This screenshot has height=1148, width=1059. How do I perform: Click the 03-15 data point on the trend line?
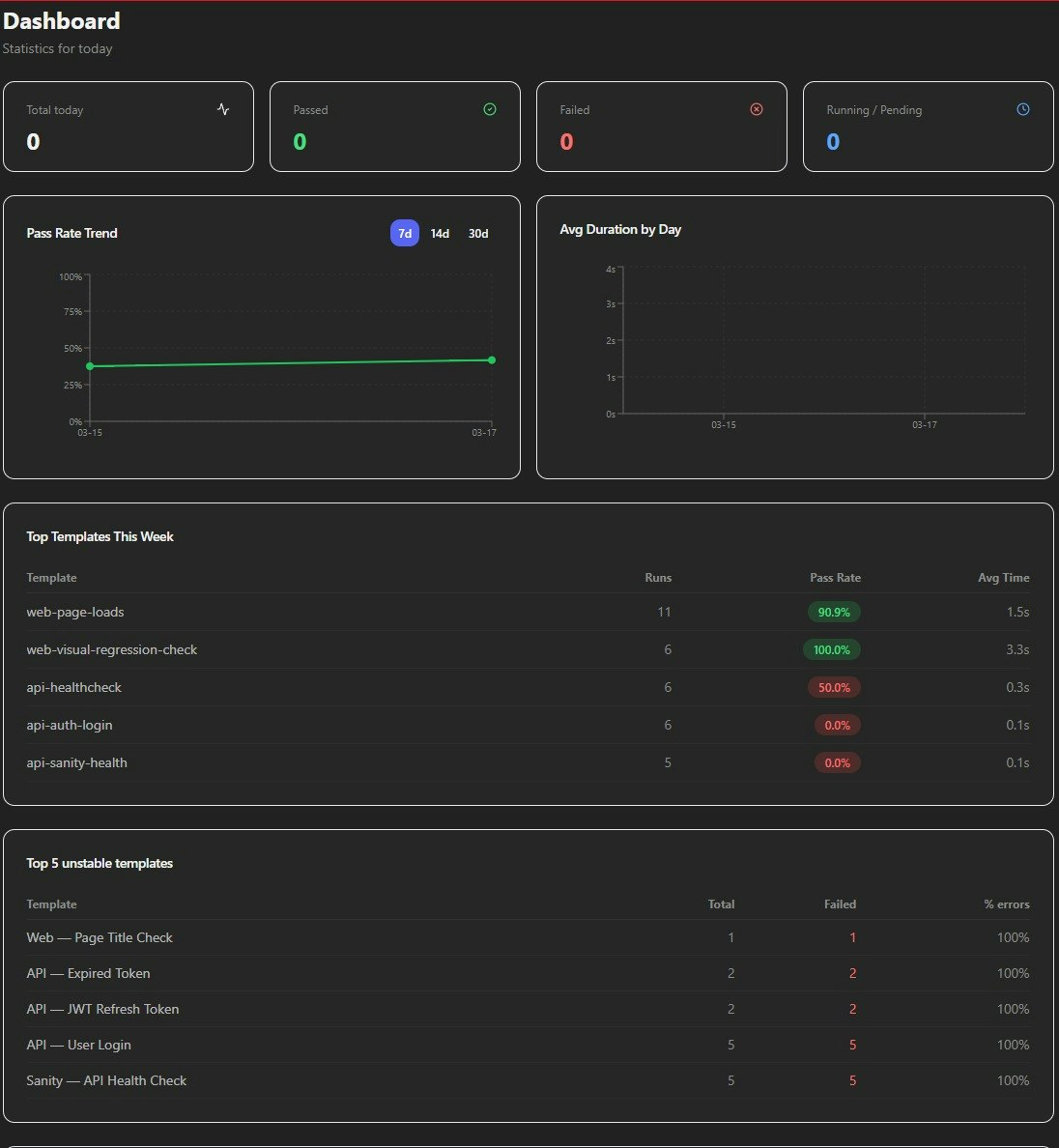(90, 366)
